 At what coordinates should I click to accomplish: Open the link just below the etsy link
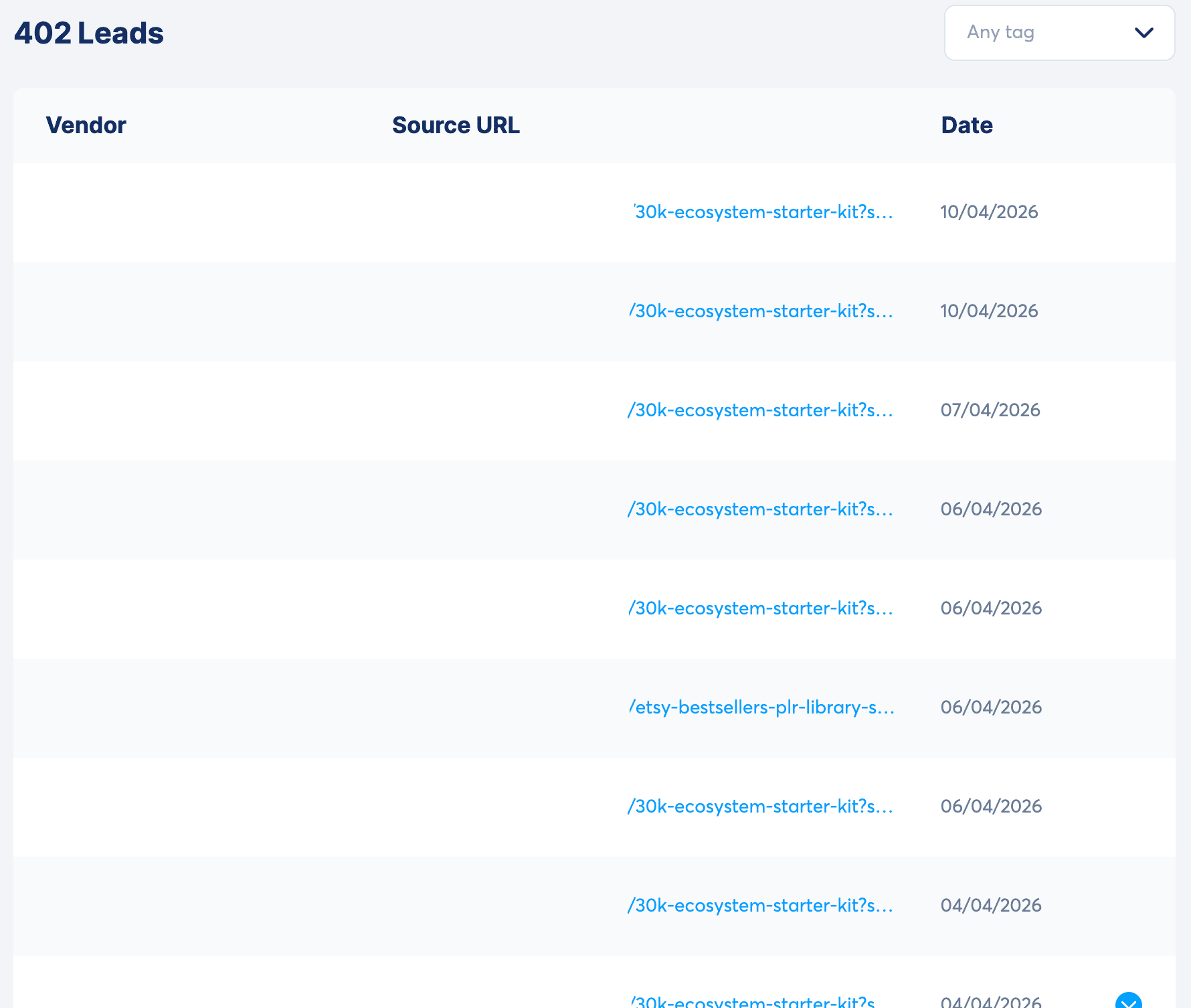tap(760, 807)
